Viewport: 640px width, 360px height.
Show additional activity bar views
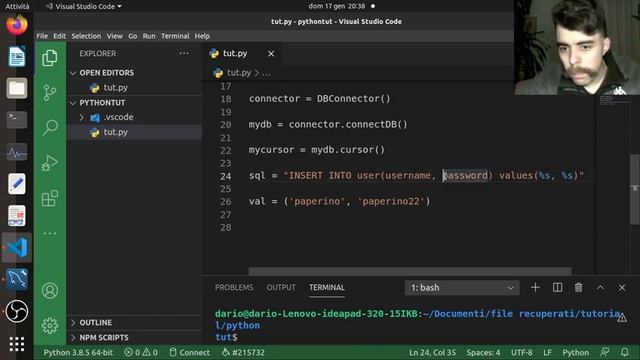(50, 233)
